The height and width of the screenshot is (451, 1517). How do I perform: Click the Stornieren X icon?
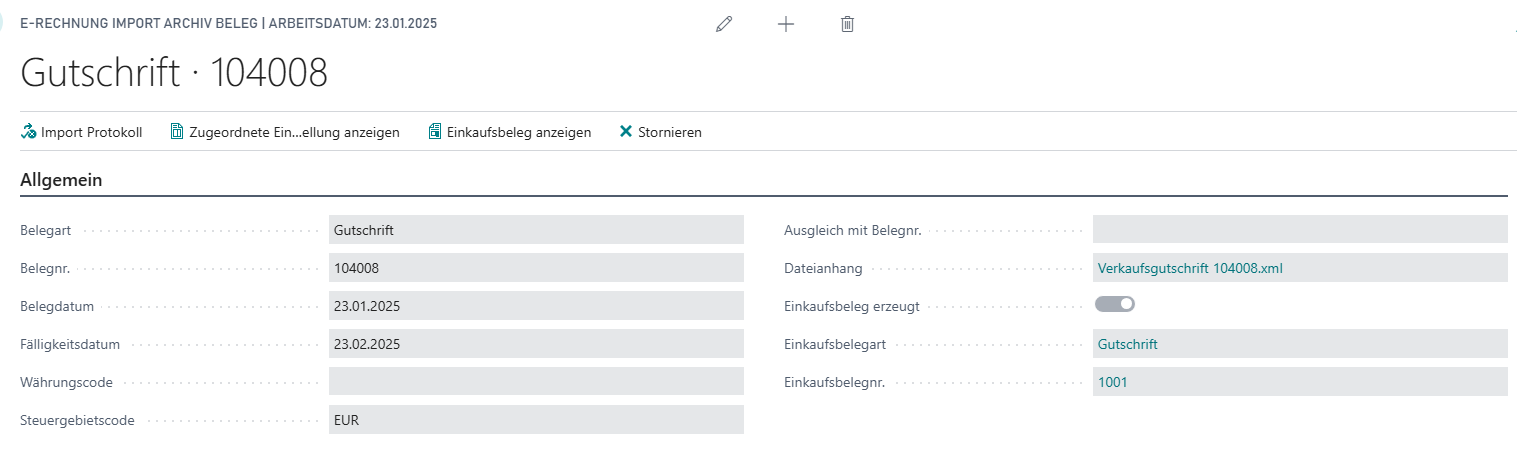click(626, 132)
